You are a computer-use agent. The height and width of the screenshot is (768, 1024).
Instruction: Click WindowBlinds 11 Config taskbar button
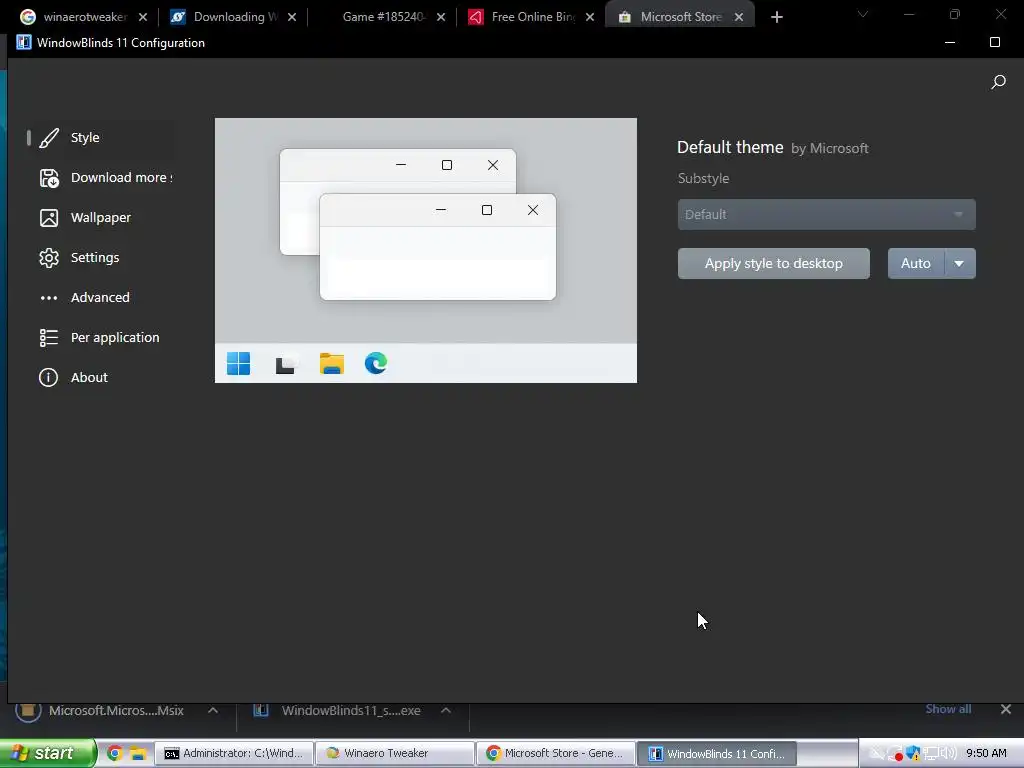(716, 753)
